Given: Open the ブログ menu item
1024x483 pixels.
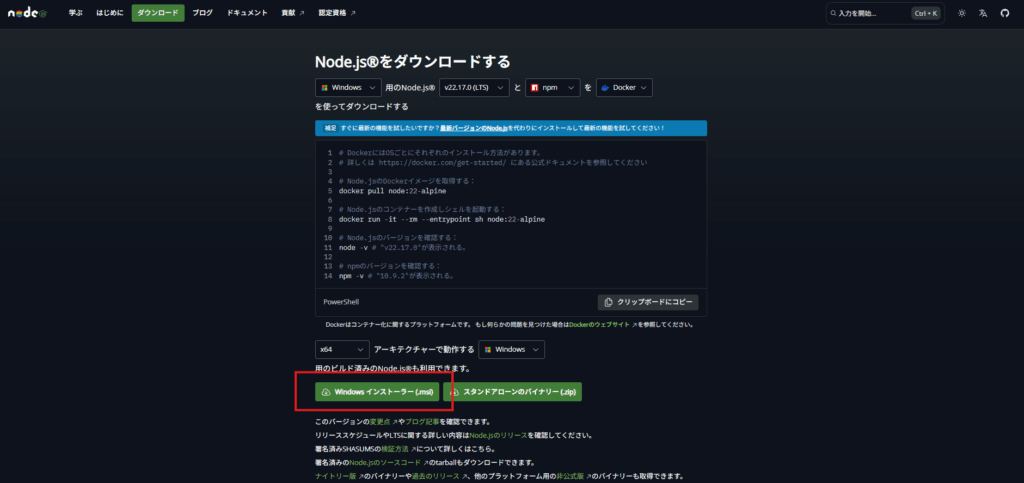Looking at the screenshot, I should [x=202, y=13].
